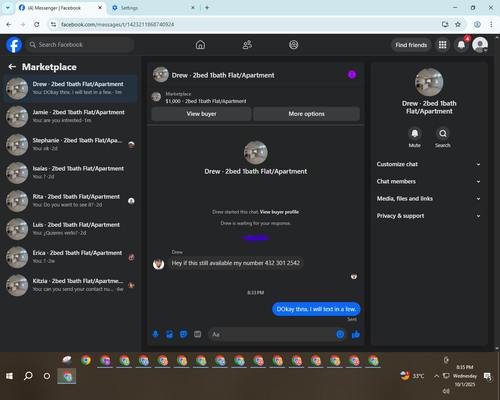This screenshot has width=500, height=400.
Task: Switch to the Messenger | Facebook tab
Action: click(61, 8)
